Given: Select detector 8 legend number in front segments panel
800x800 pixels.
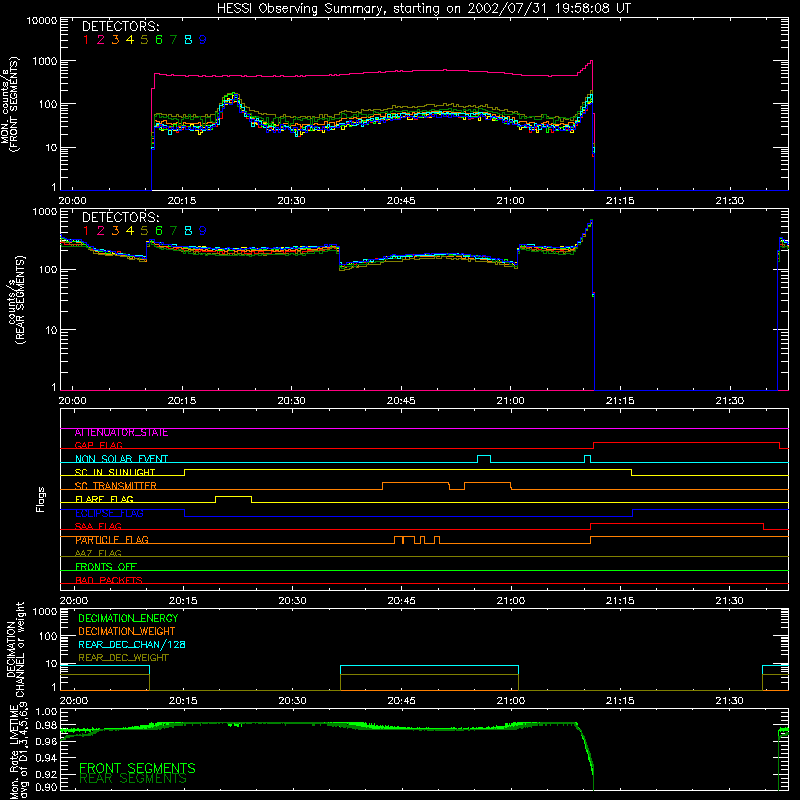Looking at the screenshot, I should [188, 40].
